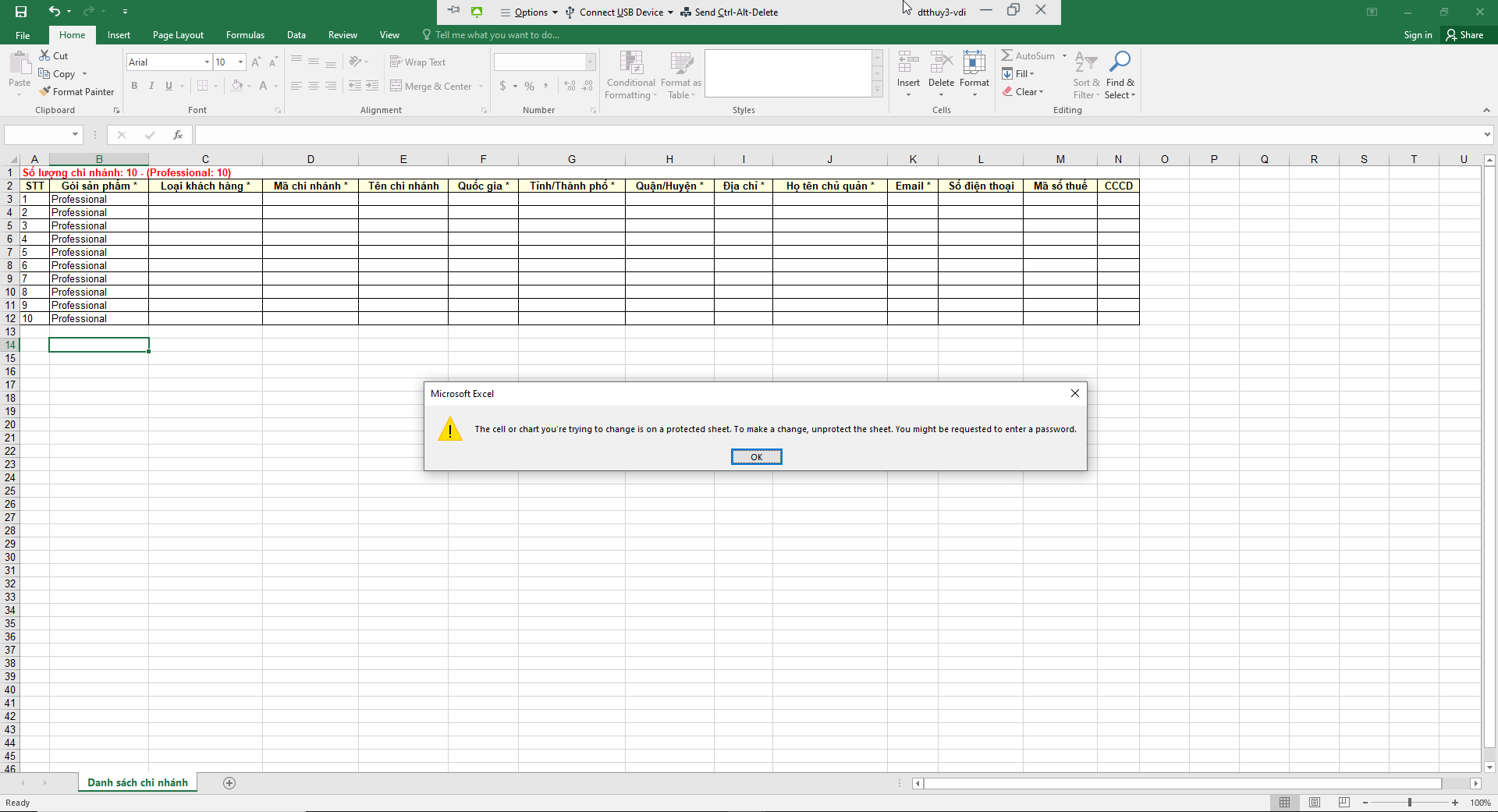Click the Fill Color bucket icon
The width and height of the screenshot is (1498, 812).
coord(236,86)
